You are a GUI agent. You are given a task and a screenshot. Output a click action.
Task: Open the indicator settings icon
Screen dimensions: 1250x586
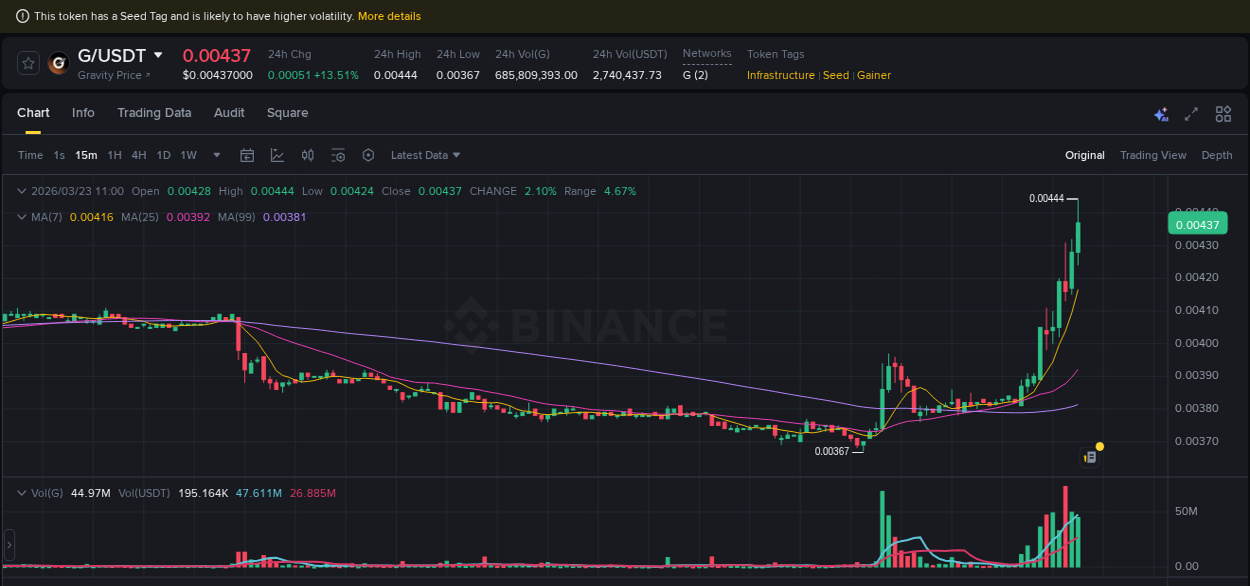click(x=338, y=155)
